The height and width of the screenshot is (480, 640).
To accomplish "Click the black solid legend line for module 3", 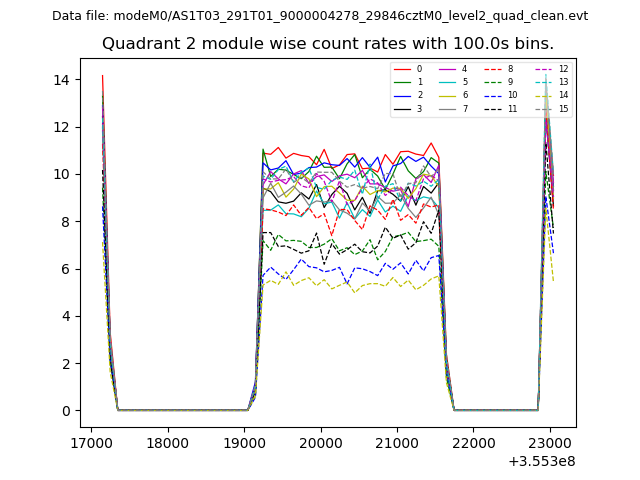I will coord(402,108).
